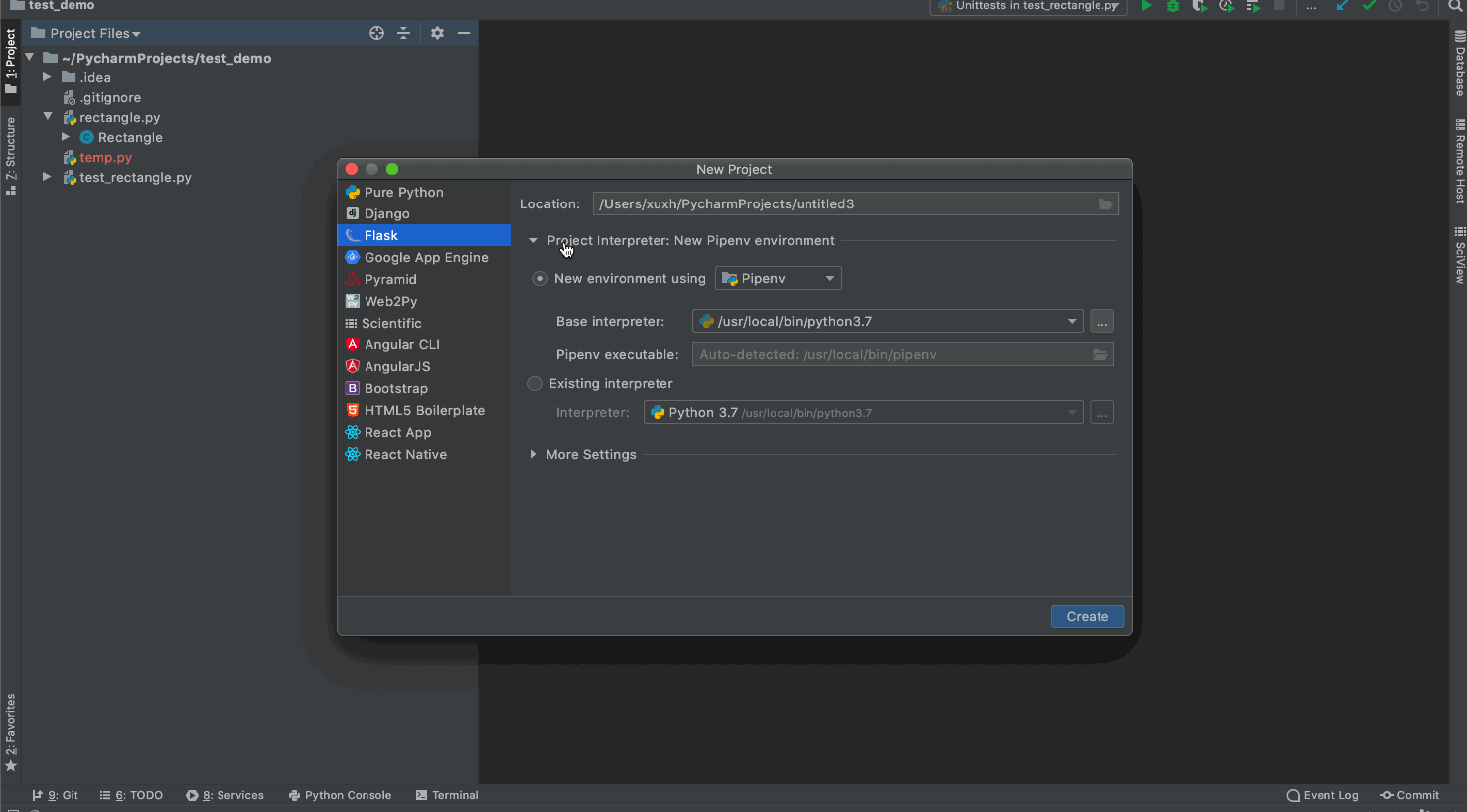The image size is (1467, 812).
Task: Select temp.py in project tree
Action: coord(97,157)
